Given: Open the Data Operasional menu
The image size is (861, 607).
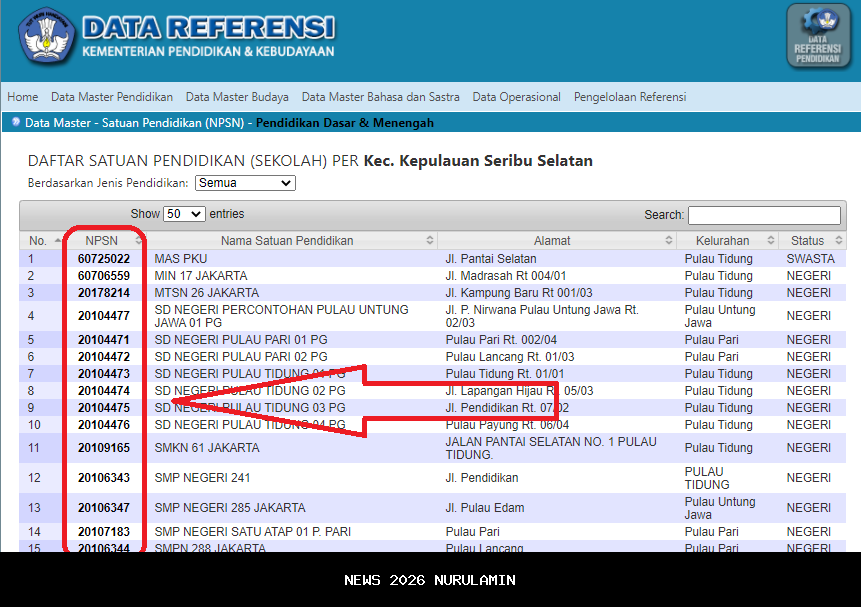Looking at the screenshot, I should click(517, 97).
